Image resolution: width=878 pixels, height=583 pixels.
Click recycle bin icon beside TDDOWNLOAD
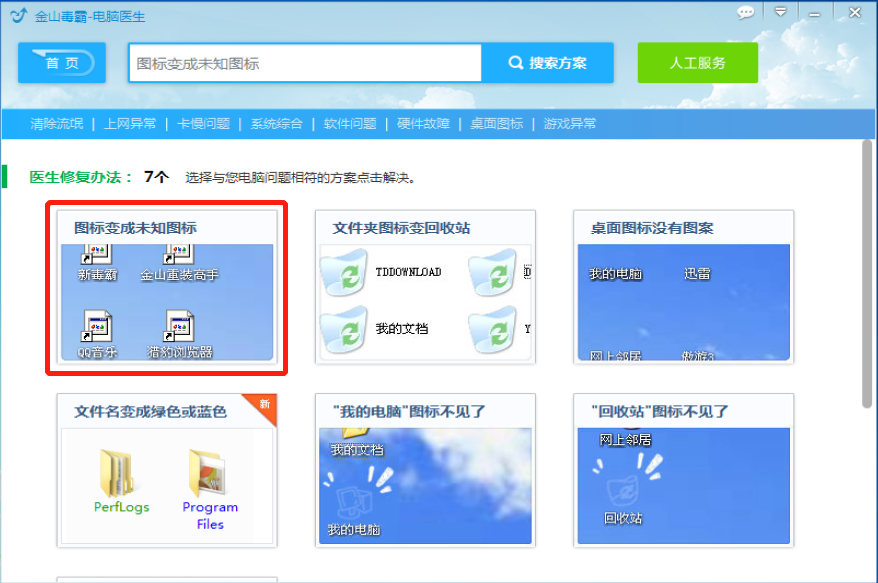[x=343, y=273]
